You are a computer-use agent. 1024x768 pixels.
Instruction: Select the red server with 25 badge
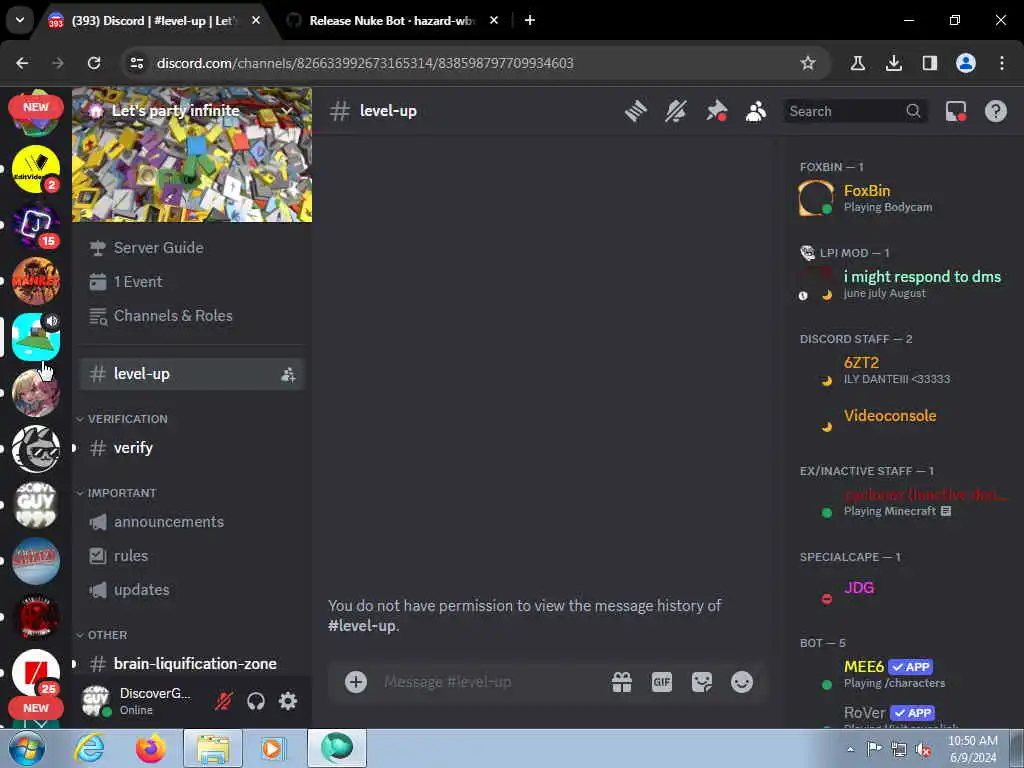(x=36, y=673)
